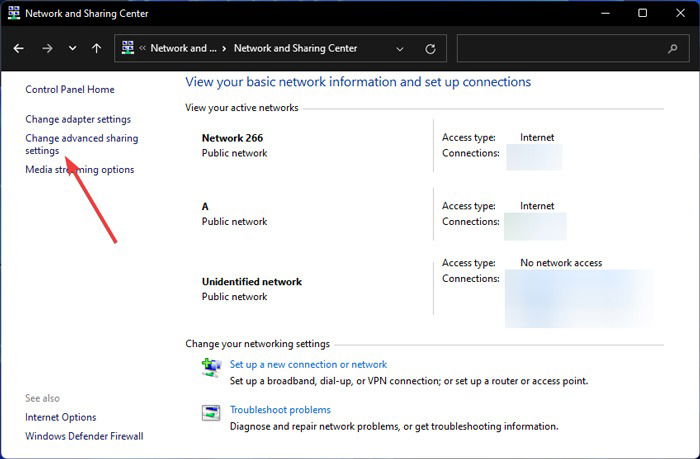The width and height of the screenshot is (700, 459).
Task: Go up one level with up arrow
Action: point(96,48)
